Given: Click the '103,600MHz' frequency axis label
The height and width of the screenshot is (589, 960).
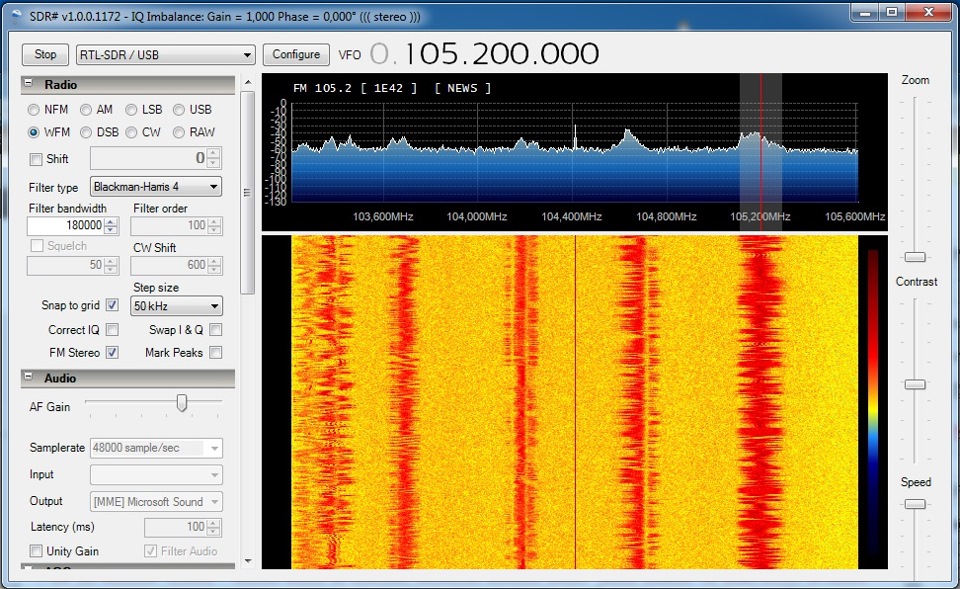Looking at the screenshot, I should [383, 217].
